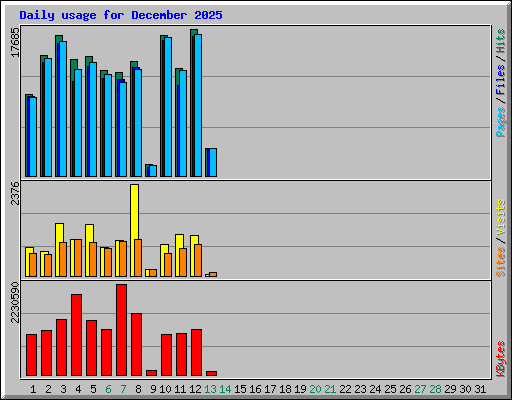Click day 1 label on the axis
The height and width of the screenshot is (400, 512).
pyautogui.click(x=33, y=389)
